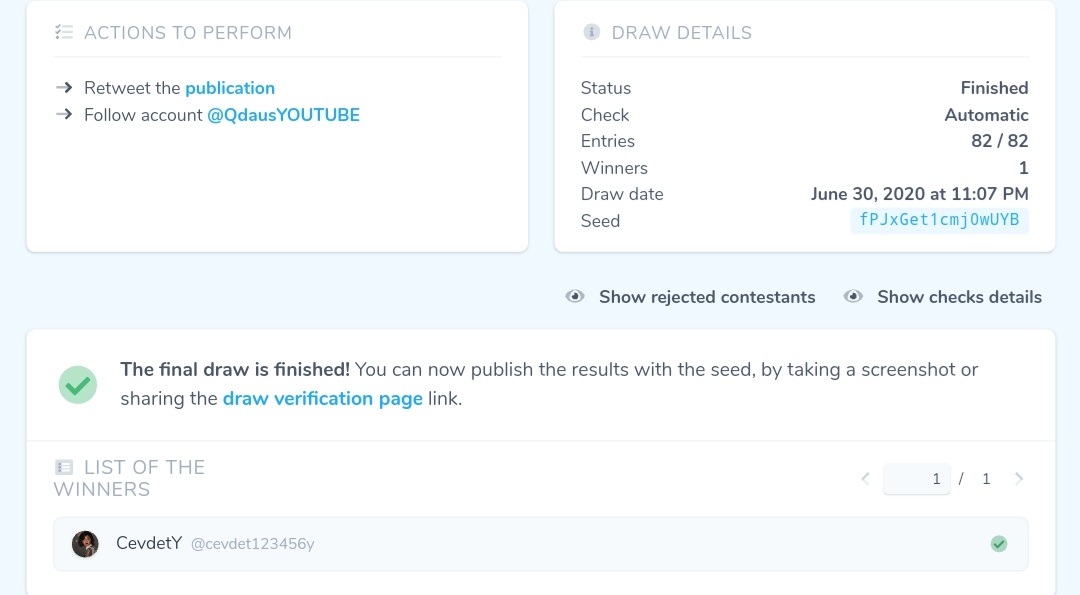Click the @cevdet123456y username handle
The image size is (1080, 595).
(252, 544)
